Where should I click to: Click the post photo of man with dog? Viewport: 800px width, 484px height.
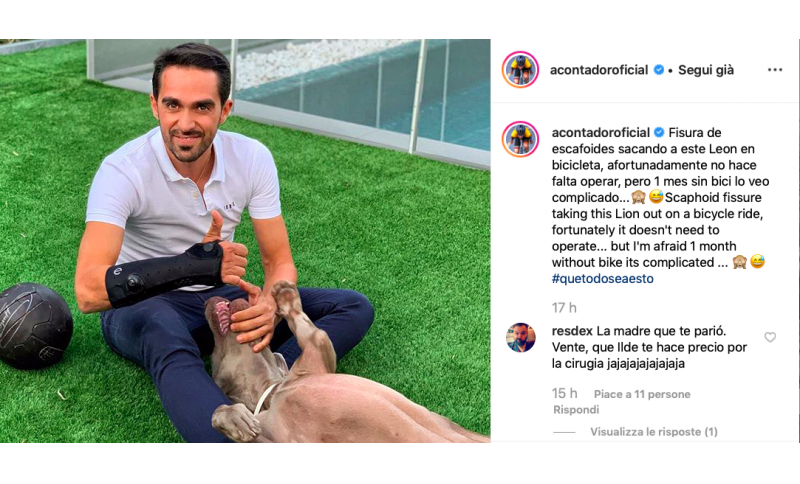pos(245,241)
